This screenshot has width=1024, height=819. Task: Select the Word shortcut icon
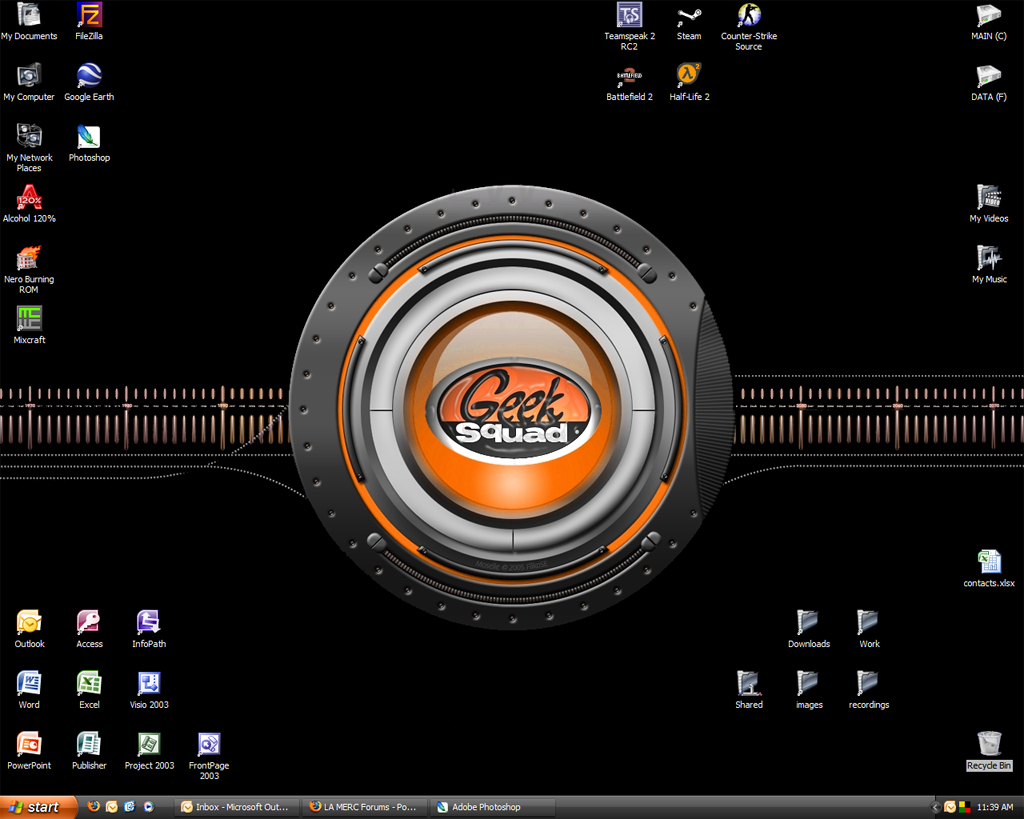[x=29, y=690]
